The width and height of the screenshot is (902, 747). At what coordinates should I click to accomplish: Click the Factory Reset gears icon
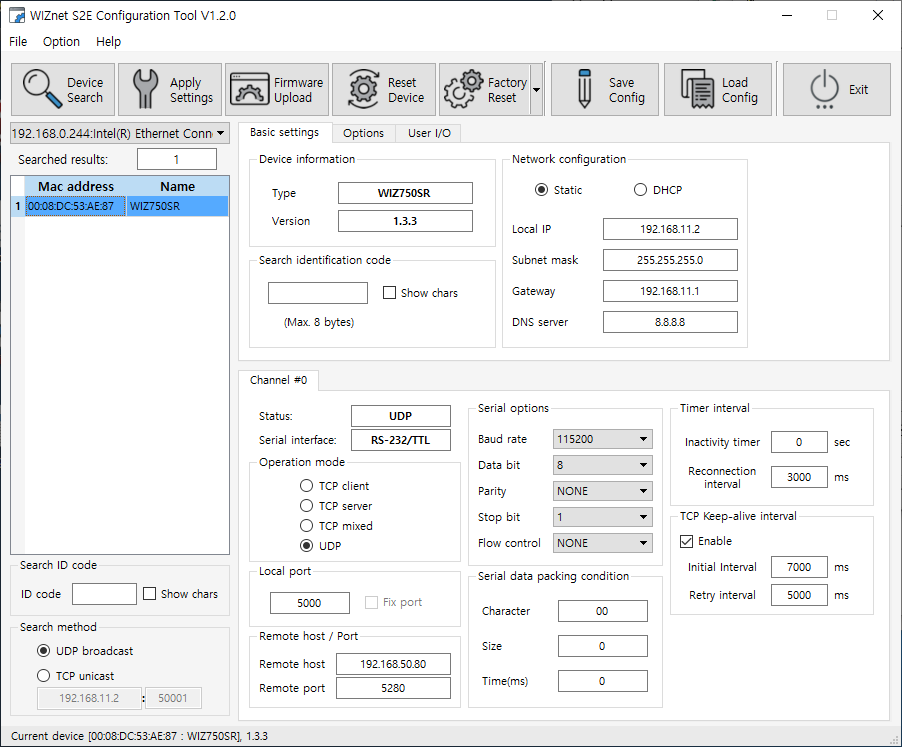point(463,89)
